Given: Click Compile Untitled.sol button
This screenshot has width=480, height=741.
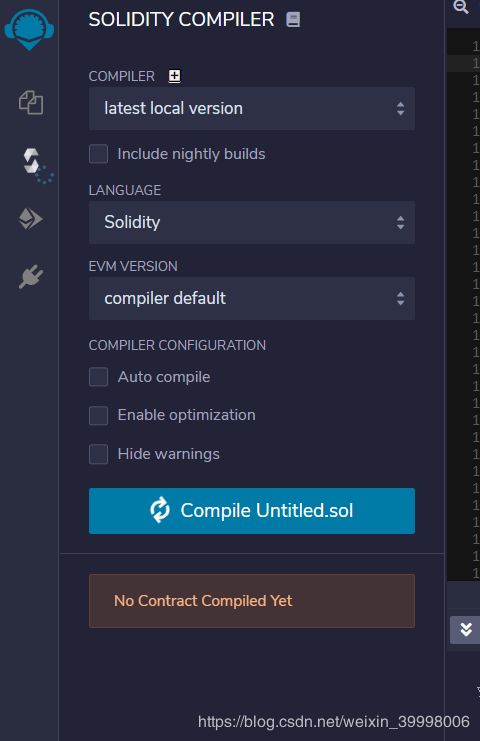Looking at the screenshot, I should (x=252, y=511).
